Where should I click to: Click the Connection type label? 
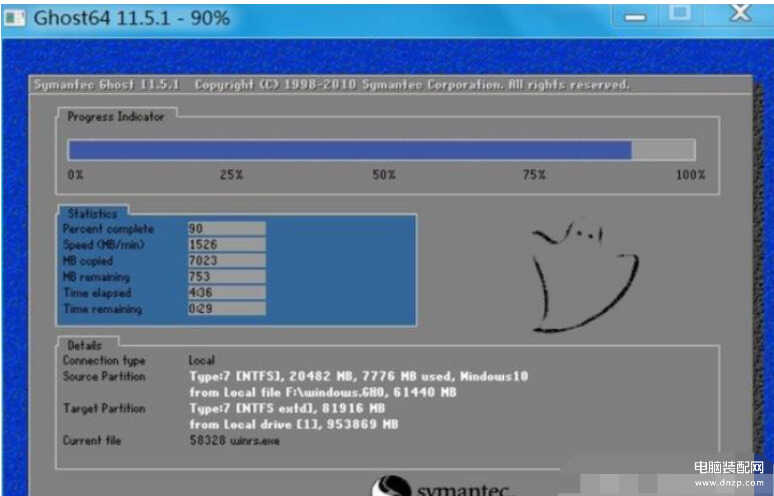point(104,361)
